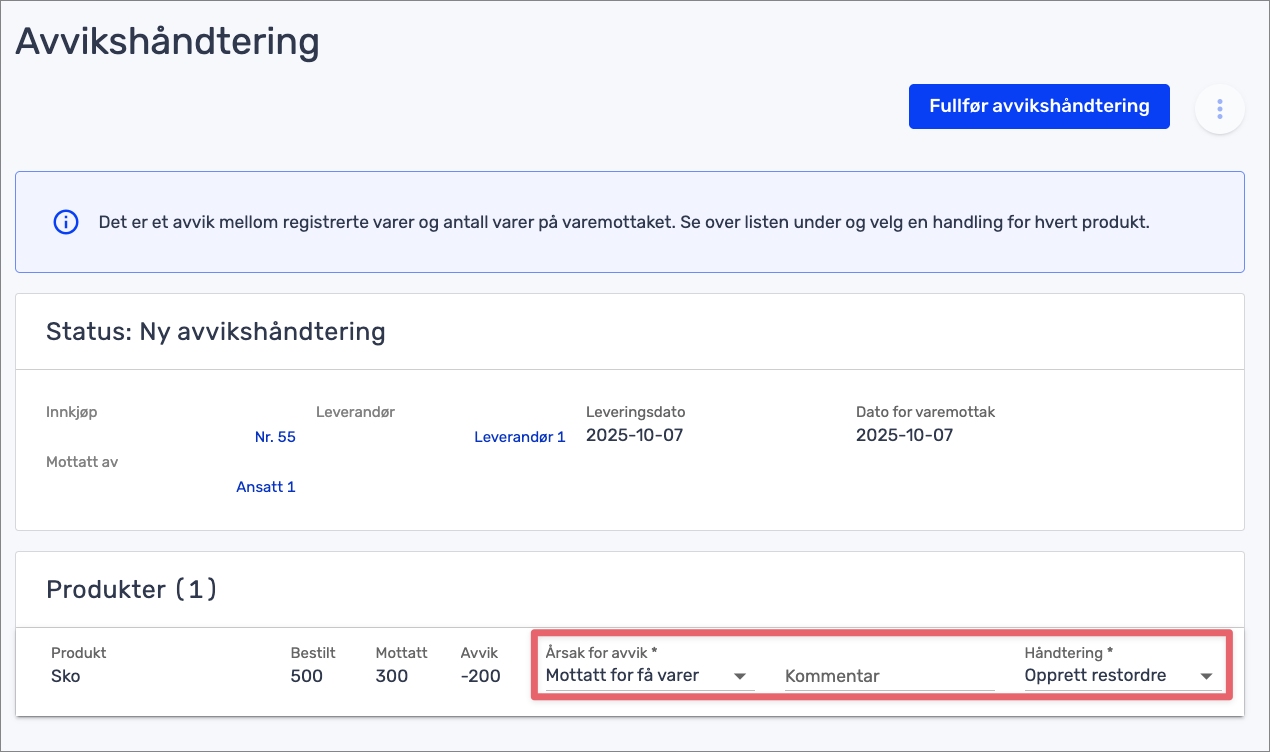
Task: Click the Mottatt quantity 300
Action: pyautogui.click(x=392, y=676)
